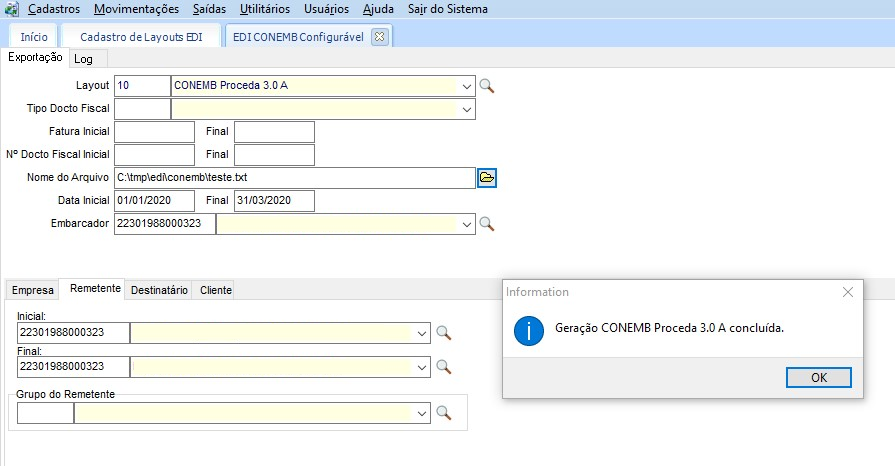Click the Nome do Arquivo path field
The image size is (895, 466).
tap(294, 177)
